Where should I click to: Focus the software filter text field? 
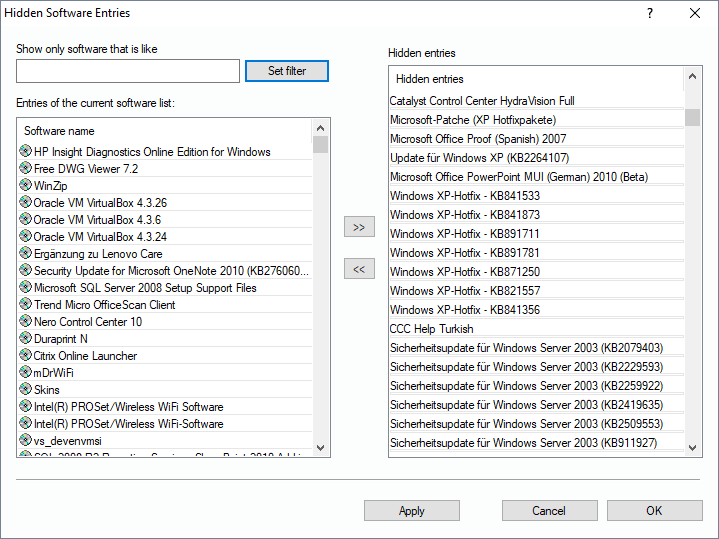click(x=128, y=71)
